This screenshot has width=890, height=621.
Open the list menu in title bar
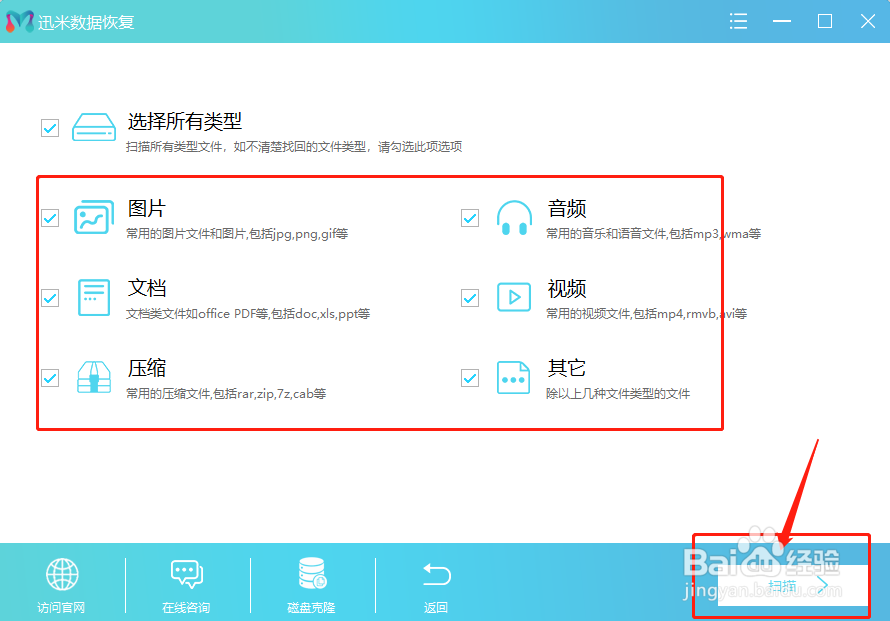tap(738, 20)
